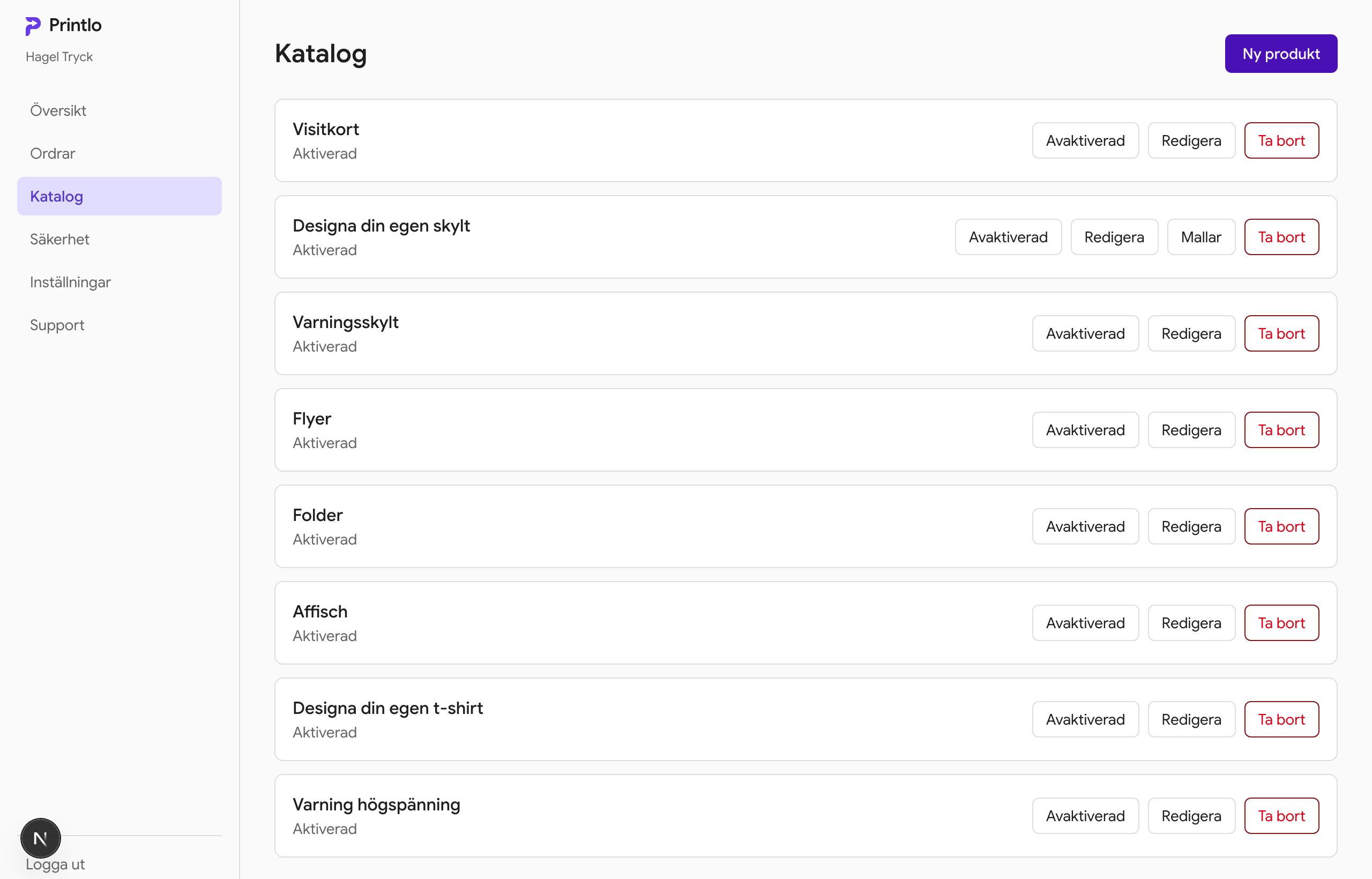
Task: Click the Designa din egen t-shirt title
Action: tap(387, 709)
